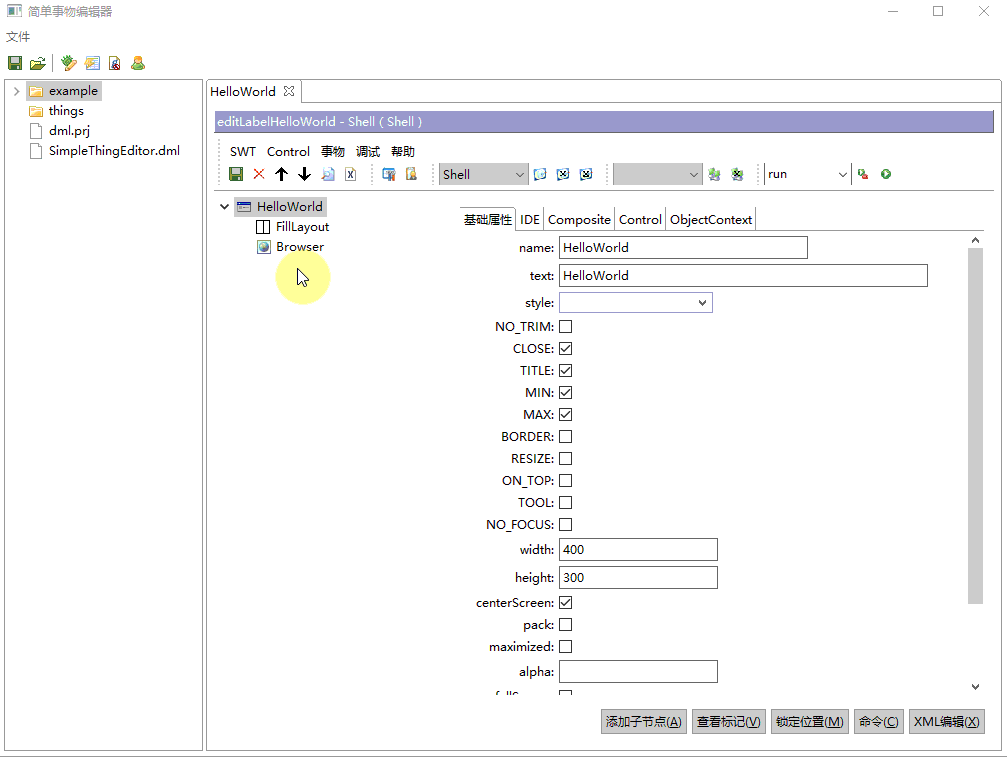
Task: Enable the NO_TRIM checkbox
Action: pos(566,327)
